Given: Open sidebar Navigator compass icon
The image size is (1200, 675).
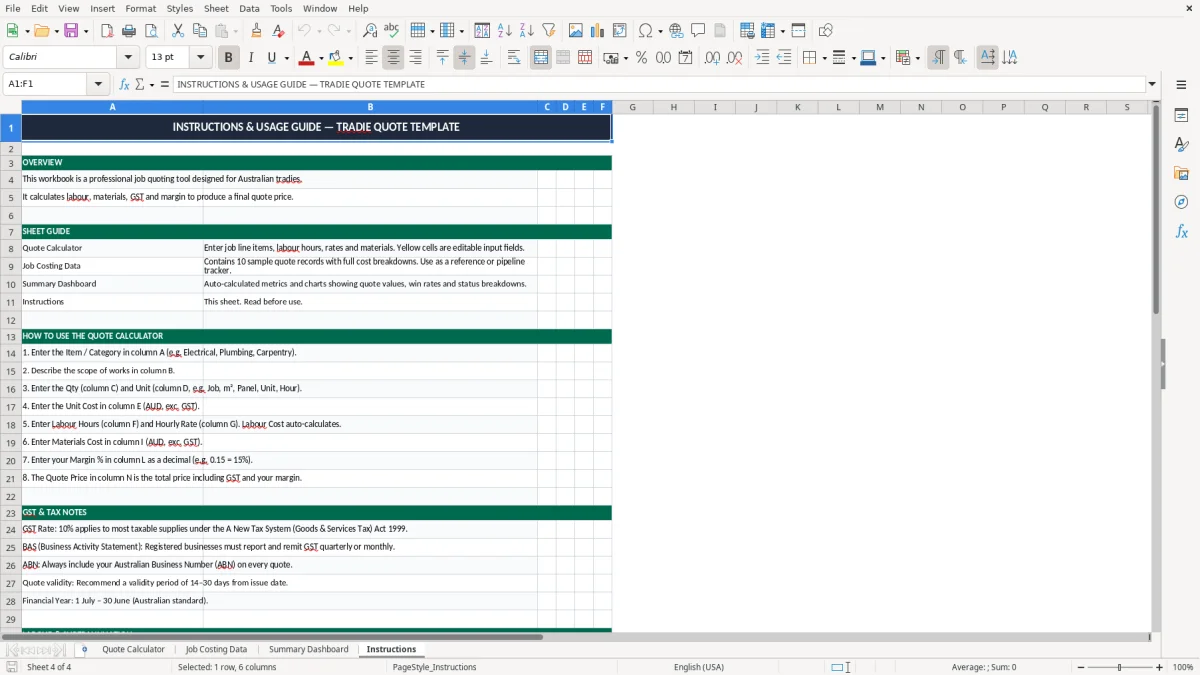Looking at the screenshot, I should pyautogui.click(x=1181, y=202).
